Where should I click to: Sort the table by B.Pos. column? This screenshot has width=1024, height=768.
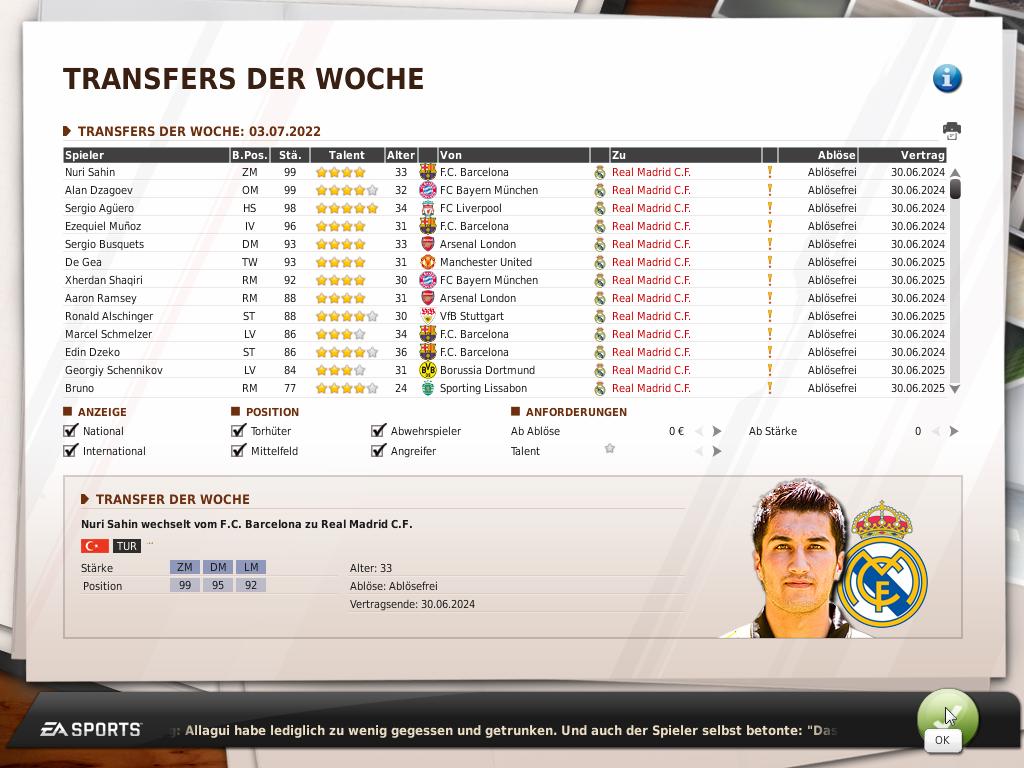click(249, 155)
